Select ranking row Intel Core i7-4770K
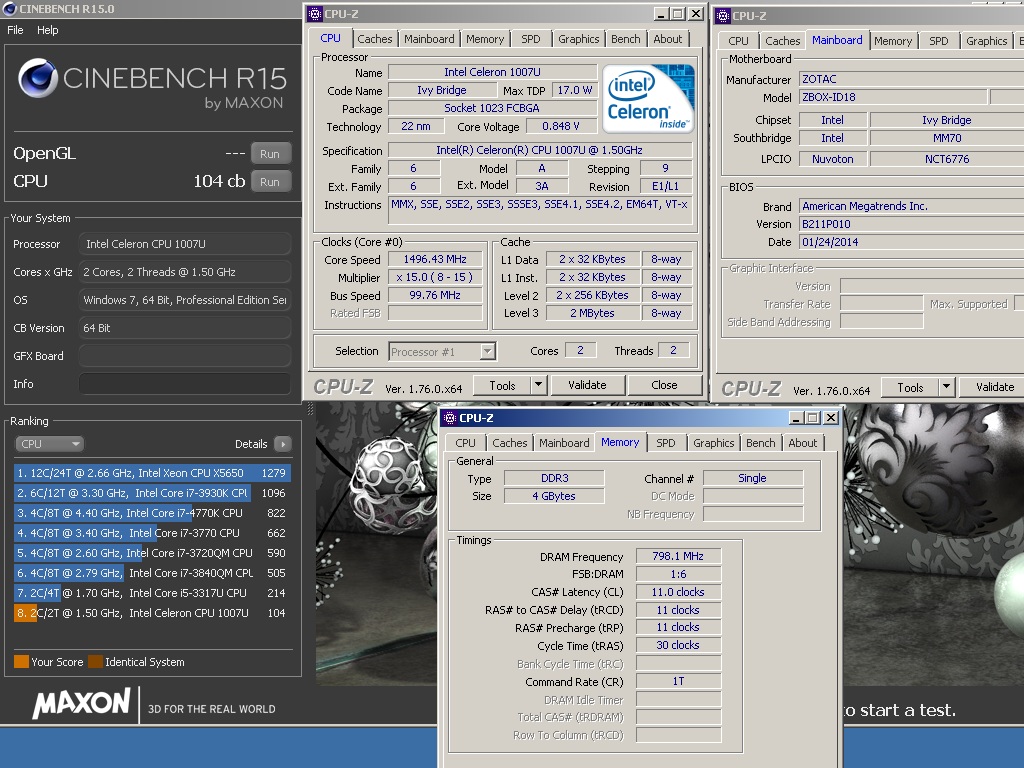The image size is (1024, 768). pos(152,513)
